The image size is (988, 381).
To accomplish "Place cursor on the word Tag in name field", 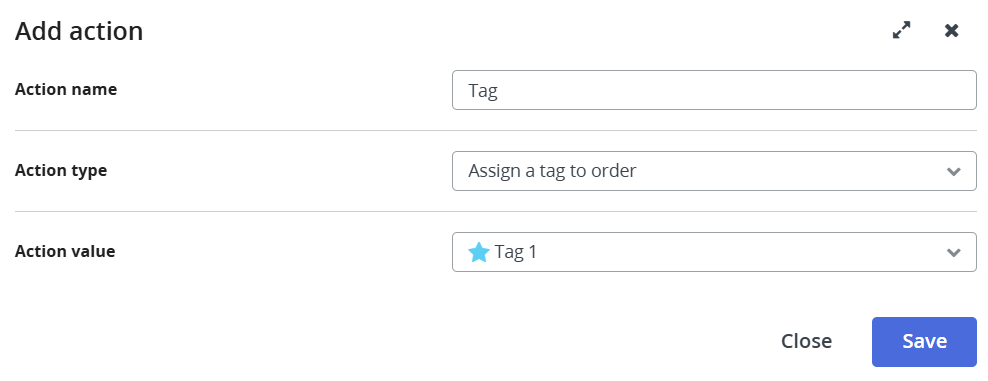I will tap(483, 91).
